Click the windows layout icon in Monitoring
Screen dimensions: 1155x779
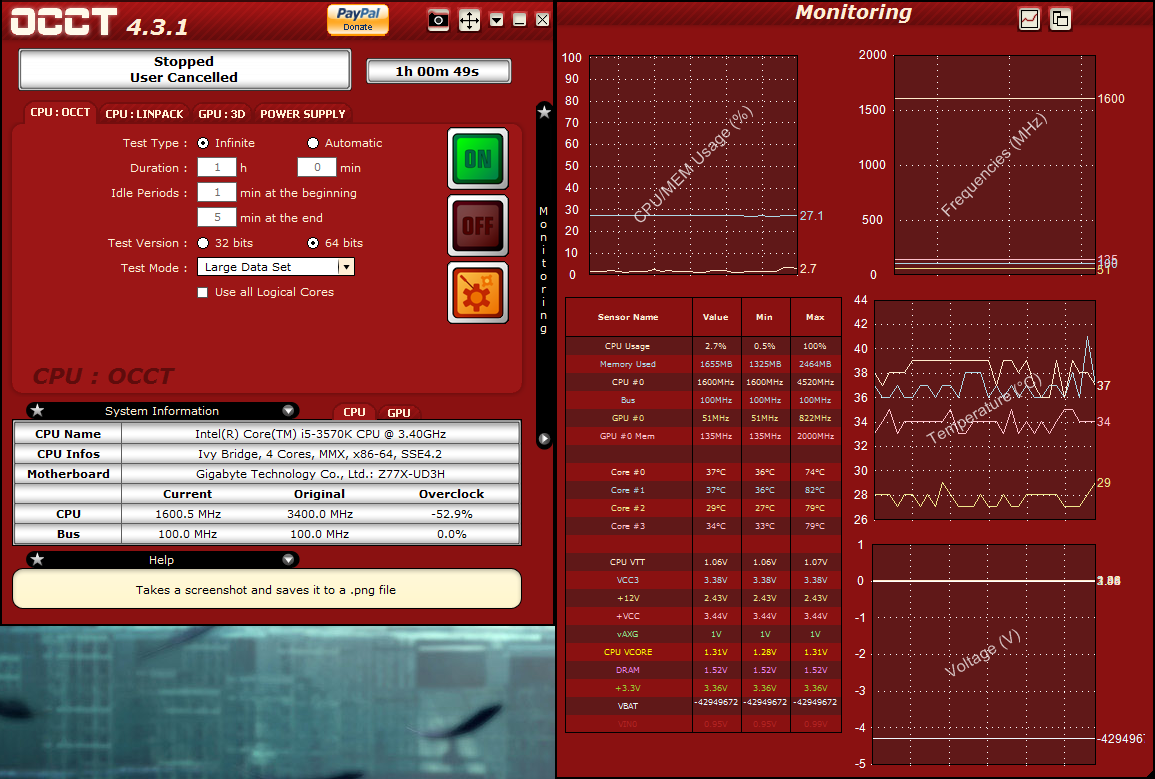tap(1060, 19)
